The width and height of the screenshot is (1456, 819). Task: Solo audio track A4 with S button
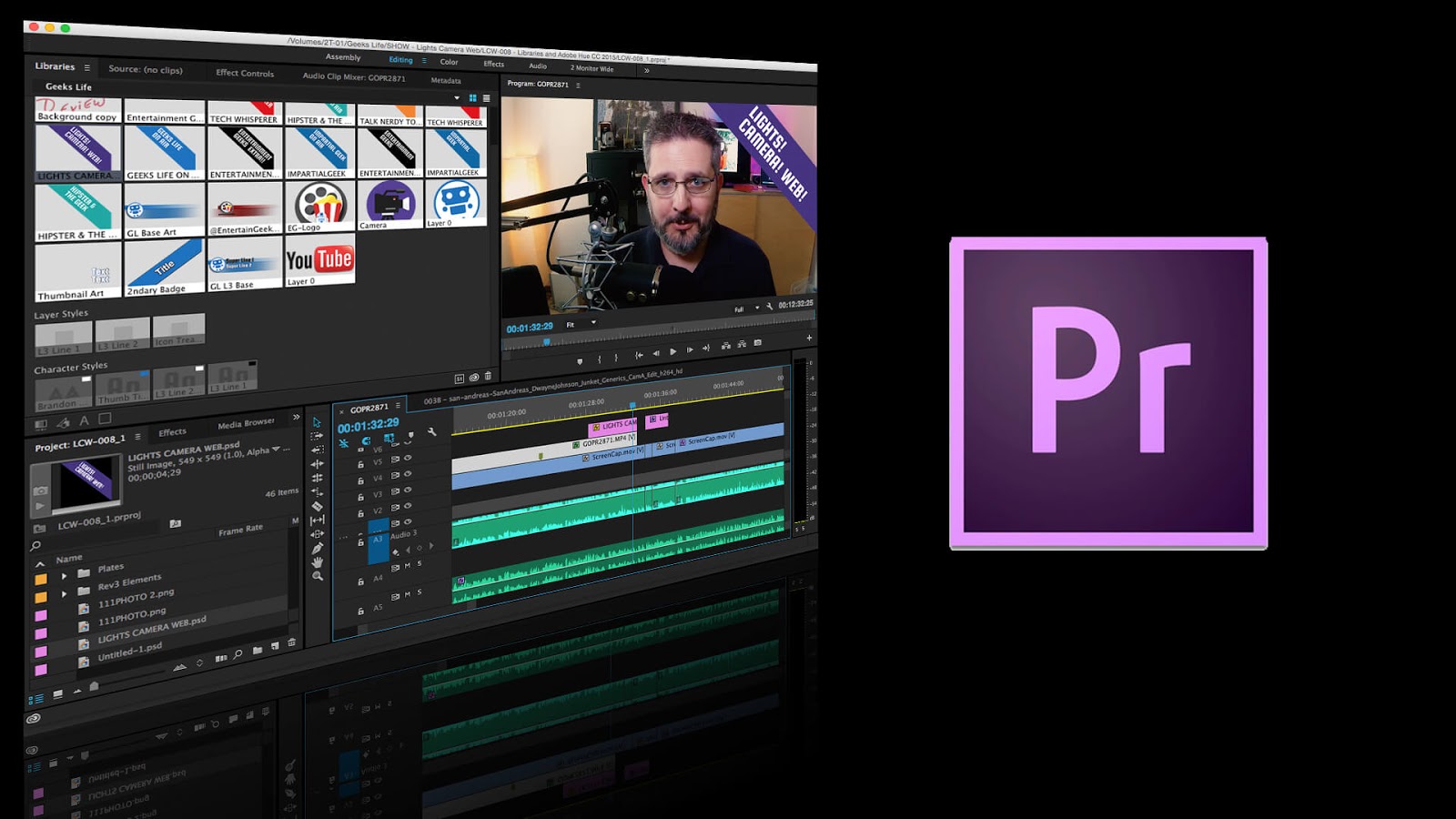point(420,563)
